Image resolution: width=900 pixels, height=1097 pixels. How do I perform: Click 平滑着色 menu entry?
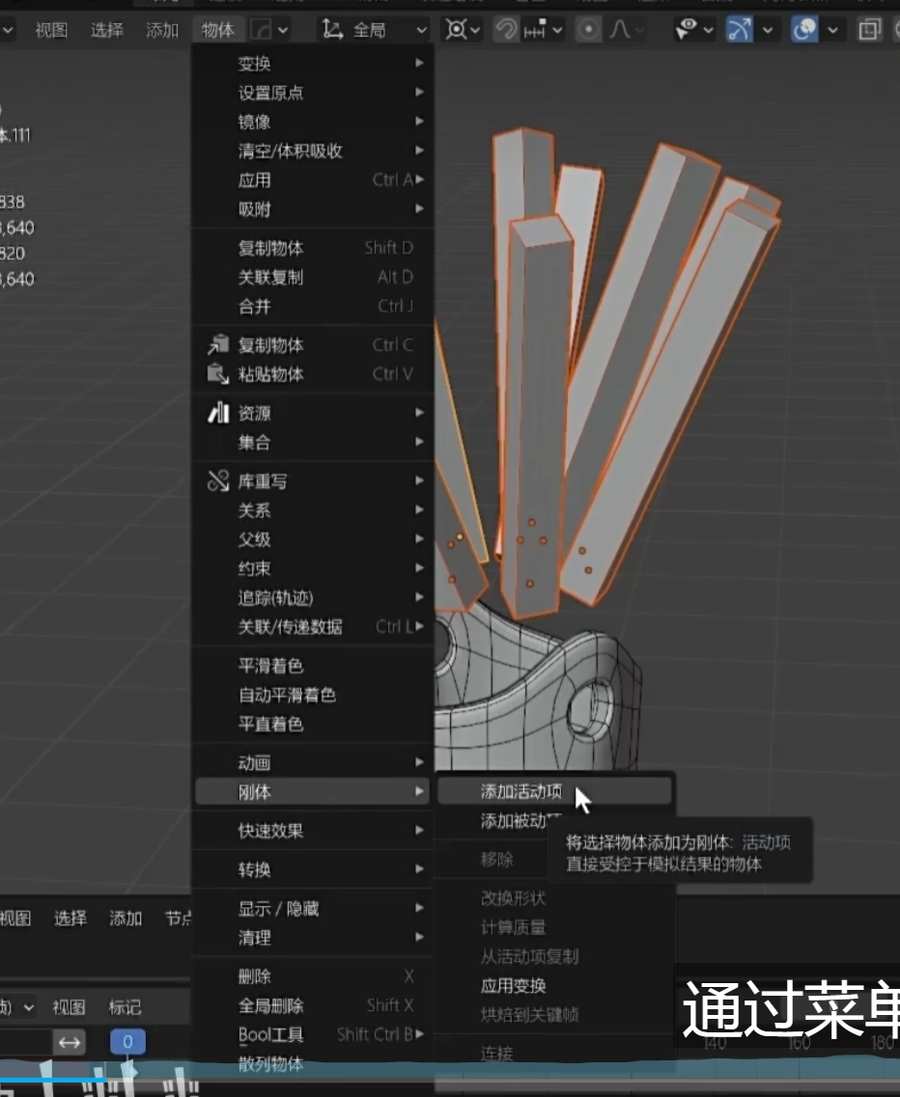tap(270, 666)
